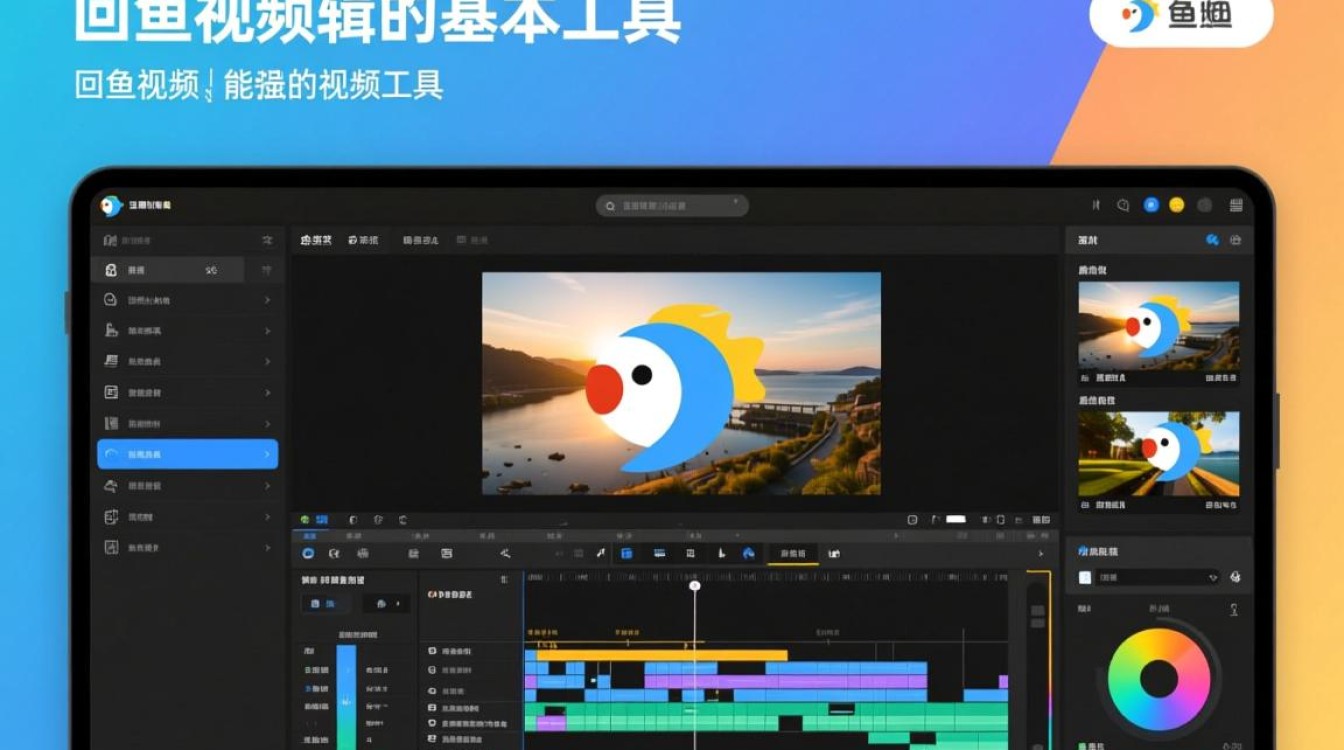Toggle the yellow status indicator in the top-right bar
Viewport: 1344px width, 750px height.
pyautogui.click(x=1176, y=203)
